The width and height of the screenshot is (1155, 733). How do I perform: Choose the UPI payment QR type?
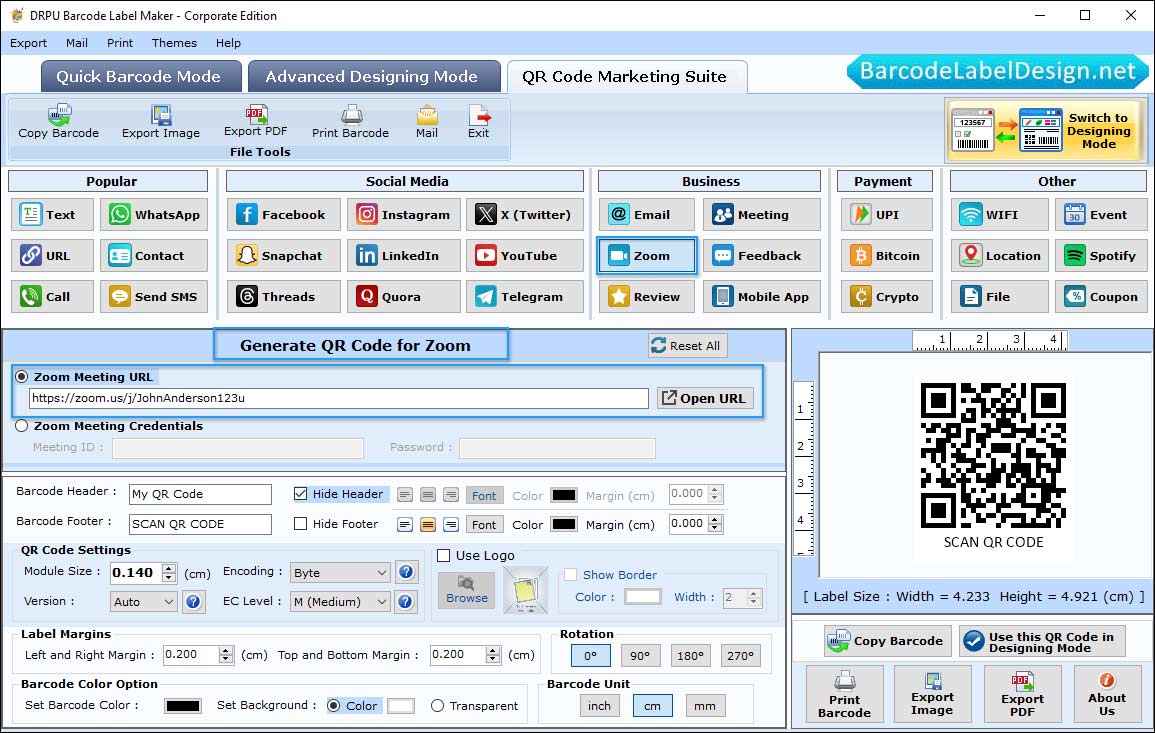coord(887,214)
